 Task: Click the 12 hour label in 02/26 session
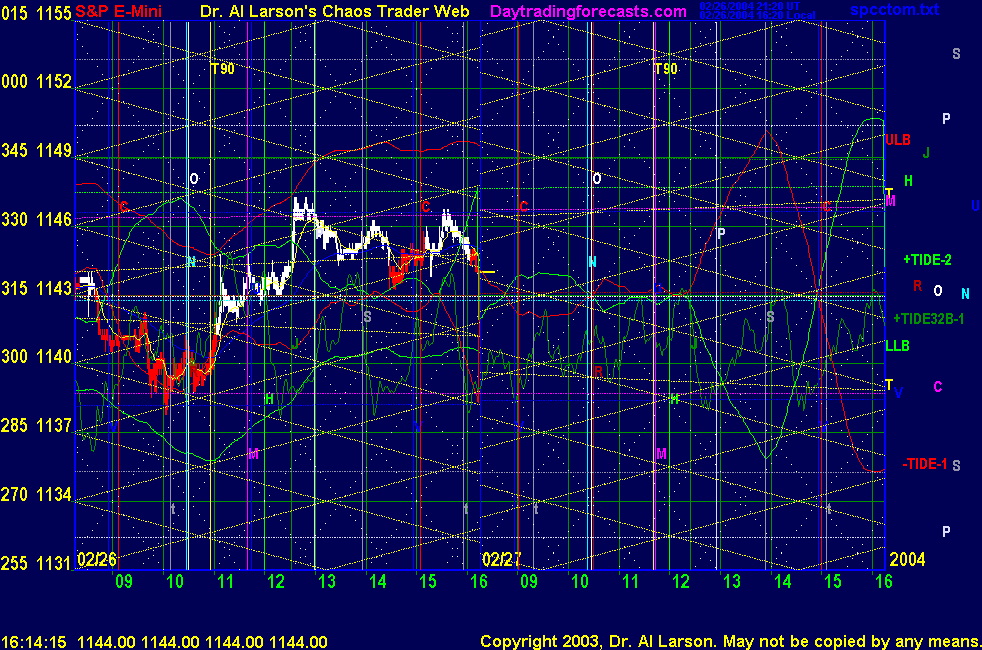pyautogui.click(x=276, y=582)
